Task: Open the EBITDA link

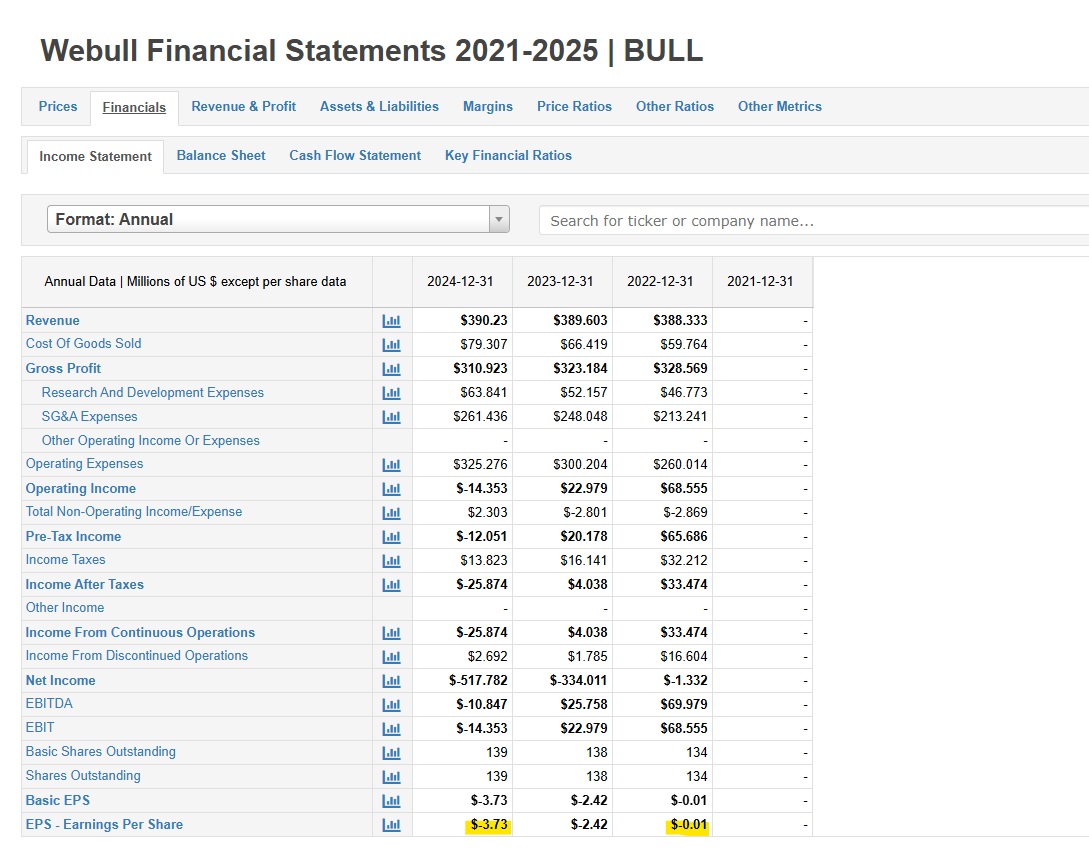Action: coord(49,703)
